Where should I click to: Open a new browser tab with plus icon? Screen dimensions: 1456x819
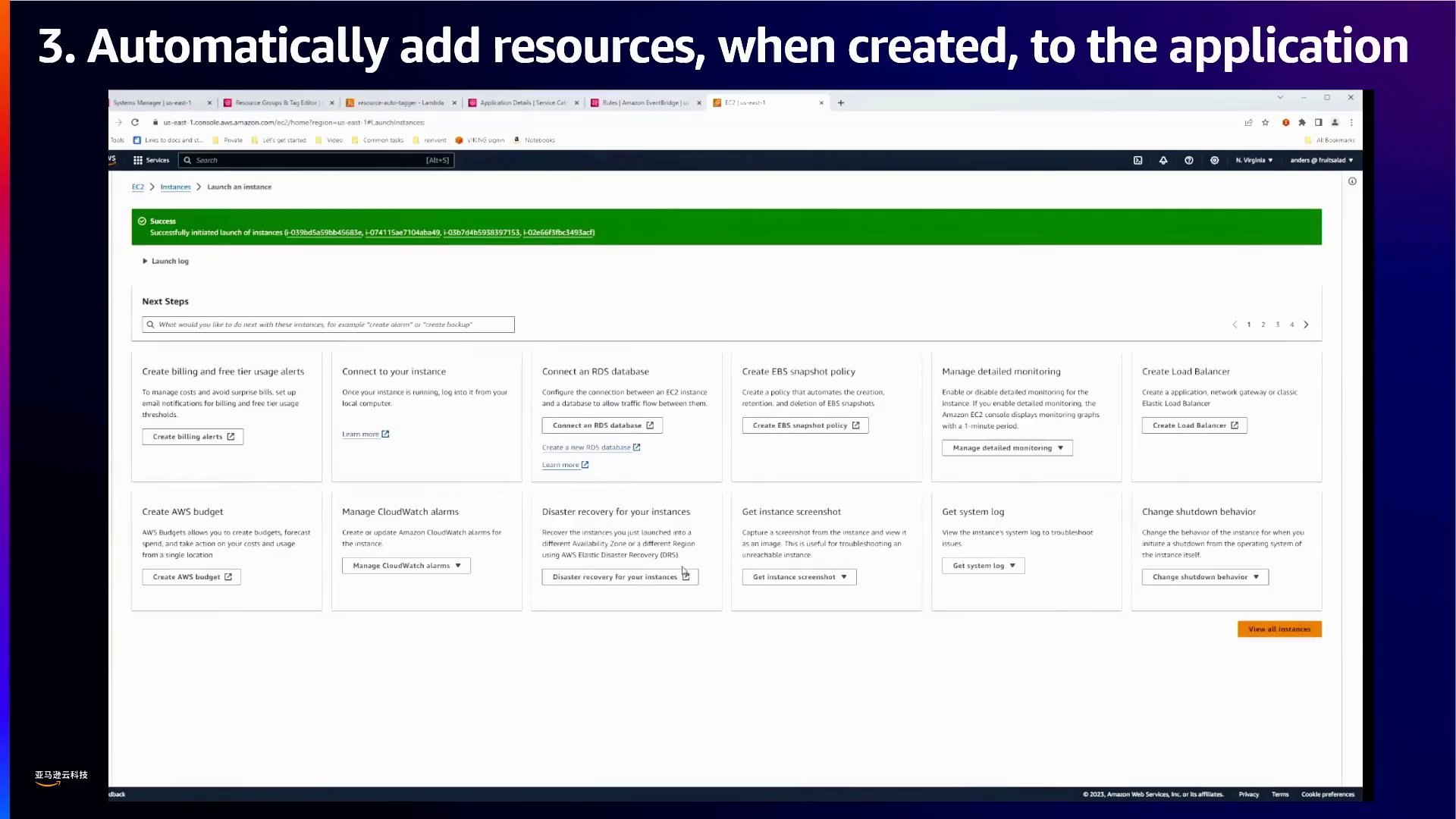(x=841, y=102)
